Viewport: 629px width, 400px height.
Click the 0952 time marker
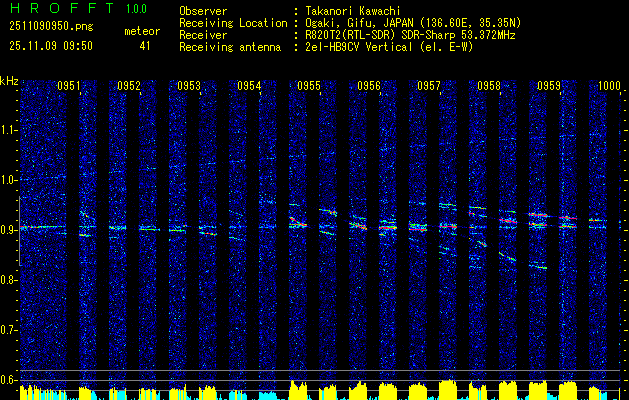pos(129,86)
